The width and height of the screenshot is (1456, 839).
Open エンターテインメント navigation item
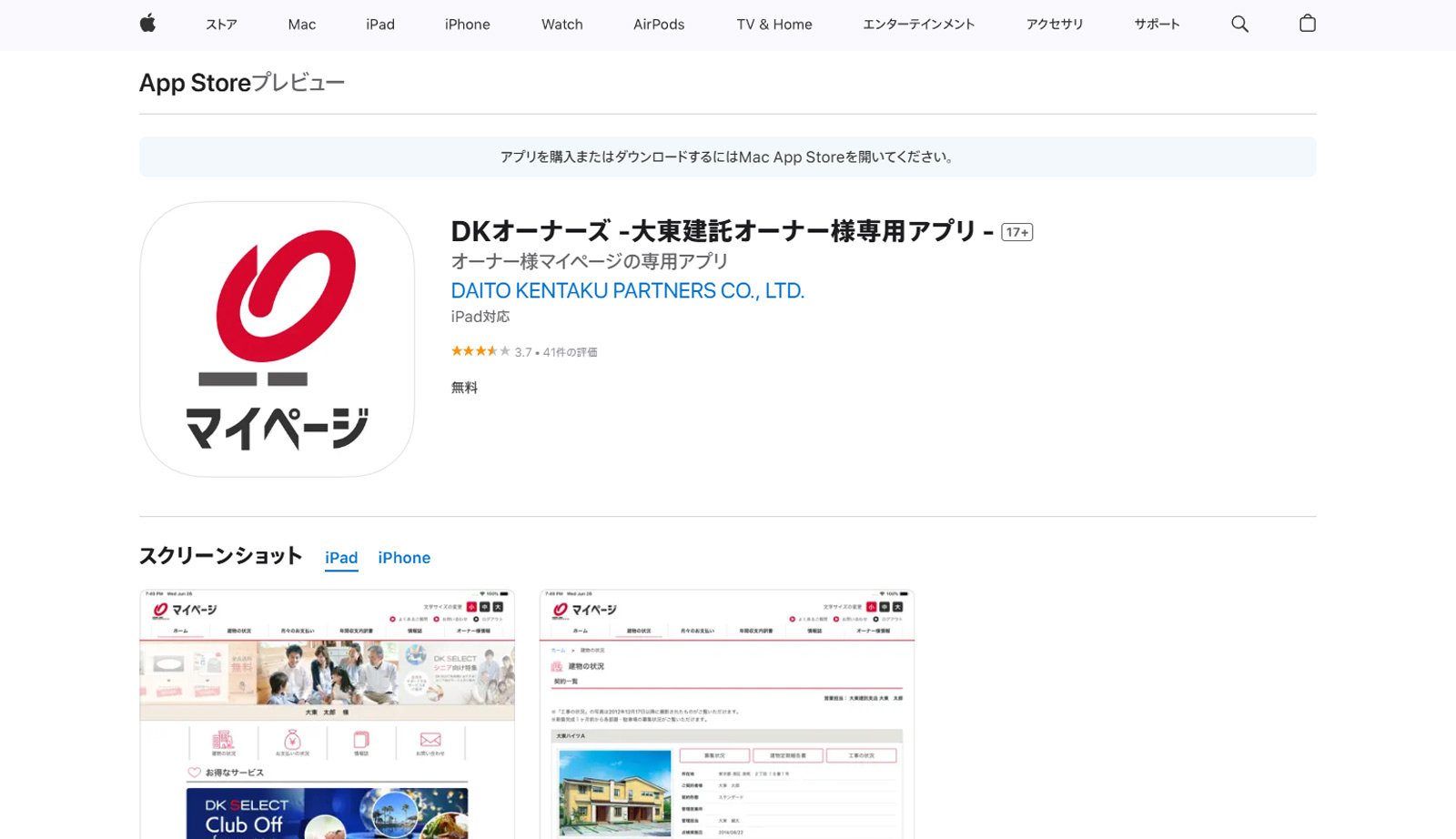click(919, 25)
